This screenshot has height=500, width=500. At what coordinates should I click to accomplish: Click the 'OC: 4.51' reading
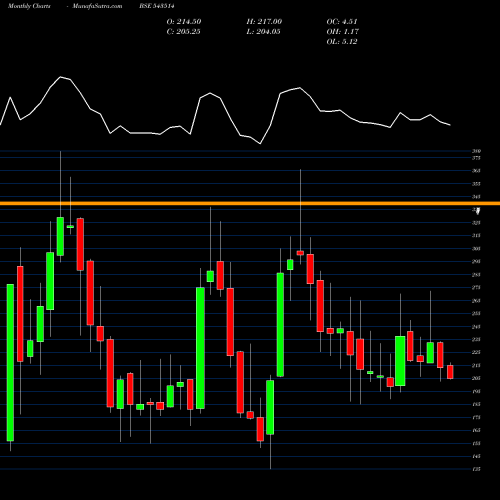[342, 22]
